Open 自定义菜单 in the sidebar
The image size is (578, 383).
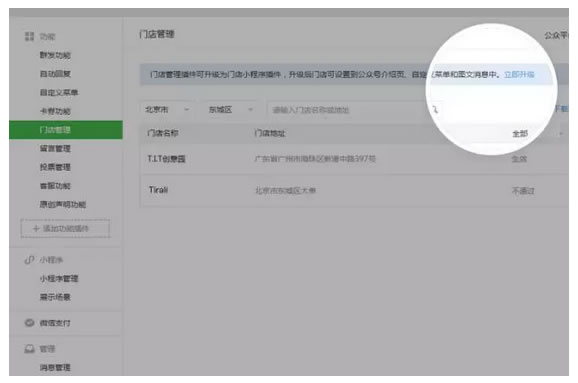59,93
